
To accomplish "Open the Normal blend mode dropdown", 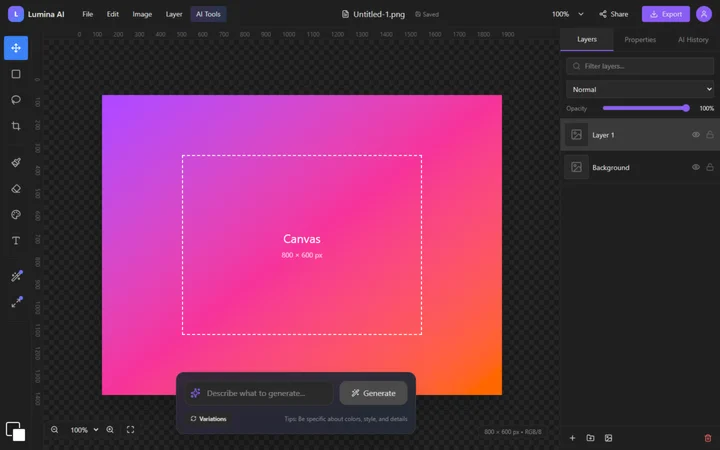I will 640,89.
